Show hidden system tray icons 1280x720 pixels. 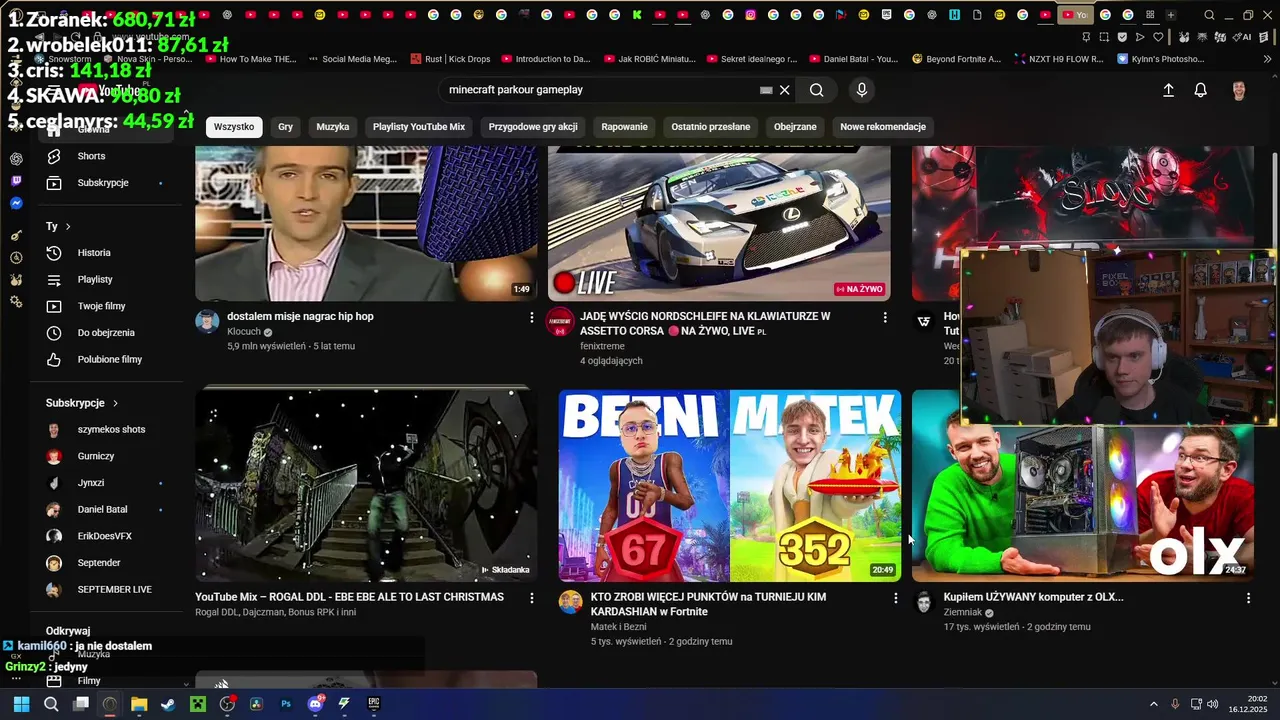(1153, 704)
